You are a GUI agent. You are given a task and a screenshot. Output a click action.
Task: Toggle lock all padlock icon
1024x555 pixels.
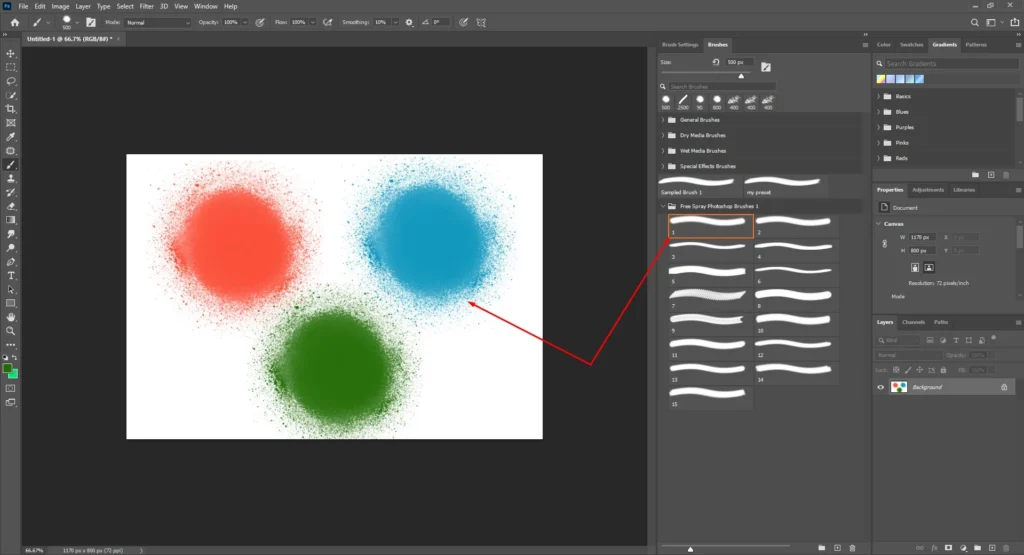943,370
